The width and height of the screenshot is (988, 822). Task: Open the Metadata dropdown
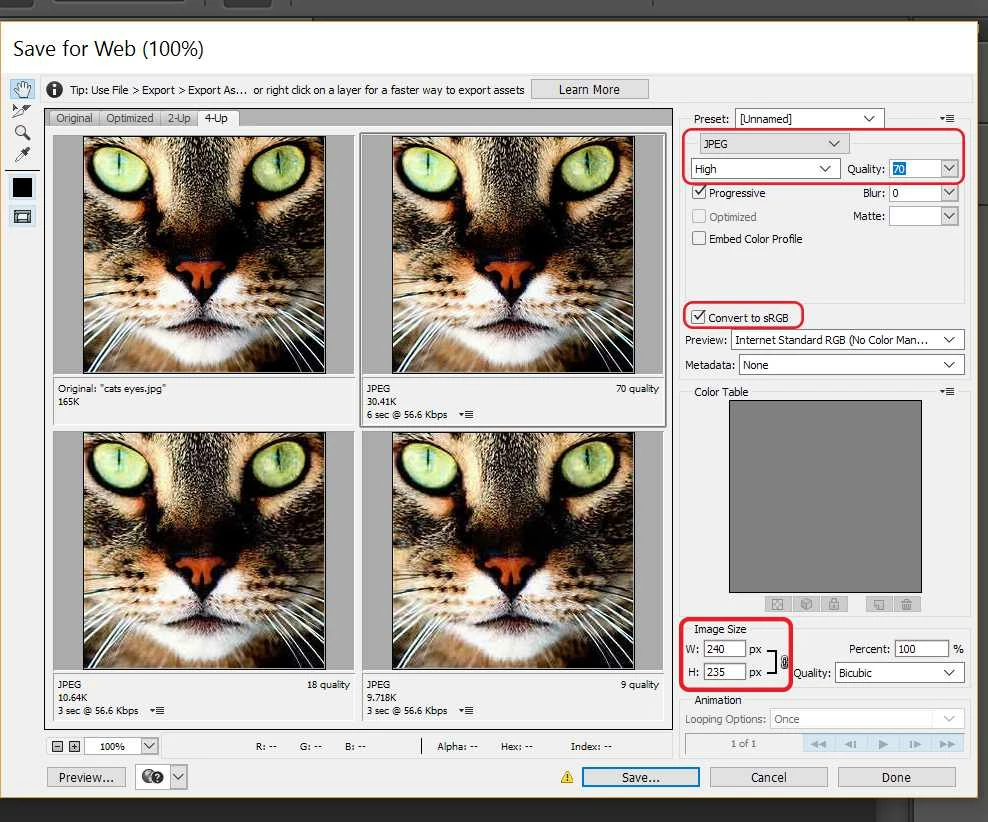coord(851,365)
